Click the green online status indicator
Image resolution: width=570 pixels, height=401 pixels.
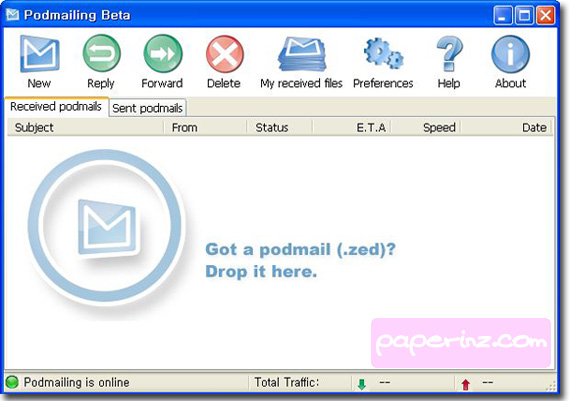[12, 382]
